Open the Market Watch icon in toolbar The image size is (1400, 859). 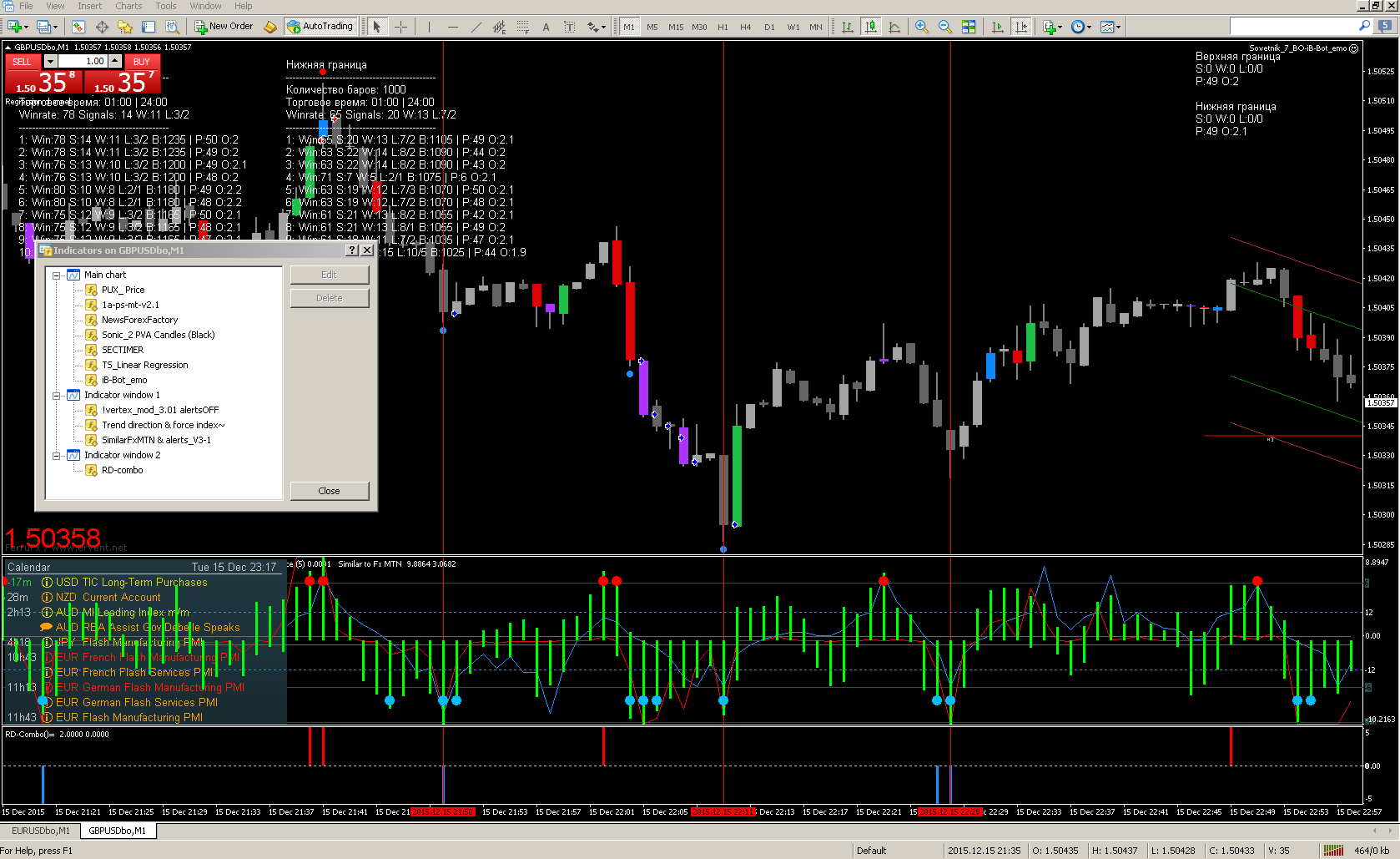click(78, 27)
